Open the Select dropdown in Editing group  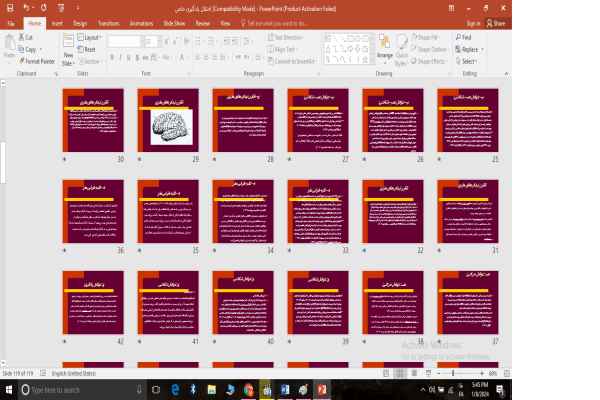point(466,61)
